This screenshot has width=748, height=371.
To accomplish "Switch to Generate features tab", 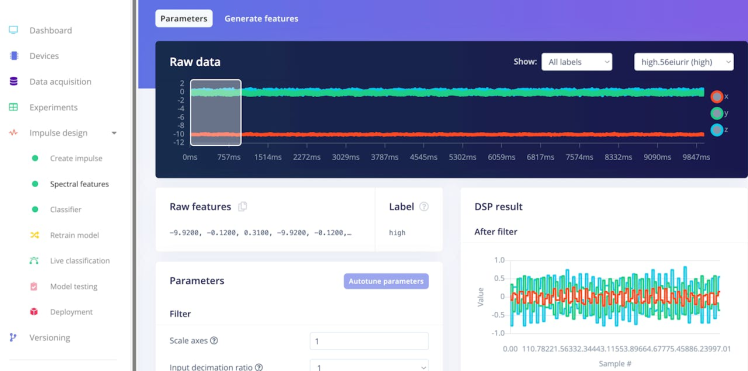I will pyautogui.click(x=261, y=19).
